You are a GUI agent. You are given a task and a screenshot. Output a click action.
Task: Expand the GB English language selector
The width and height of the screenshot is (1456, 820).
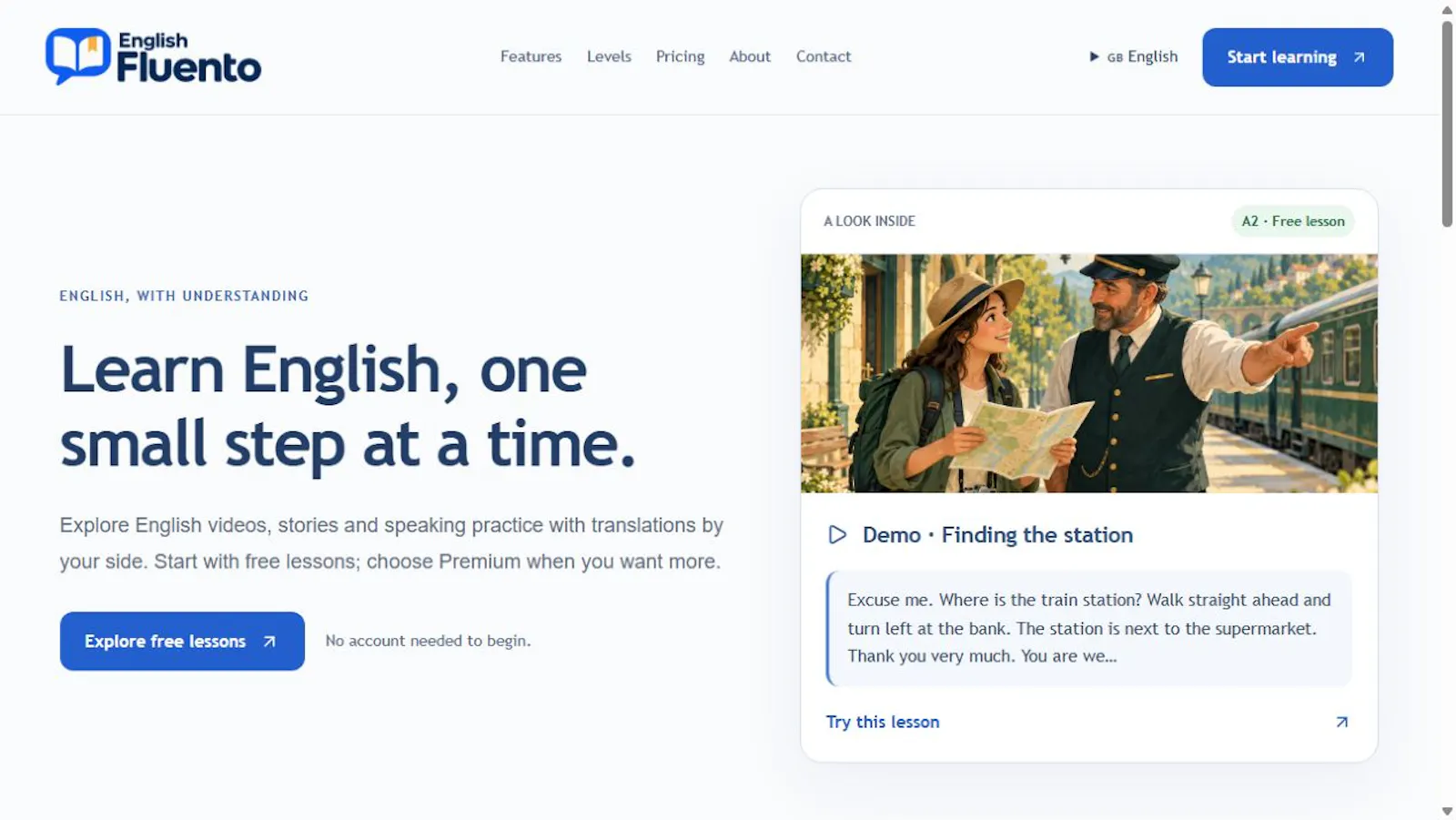click(1134, 56)
